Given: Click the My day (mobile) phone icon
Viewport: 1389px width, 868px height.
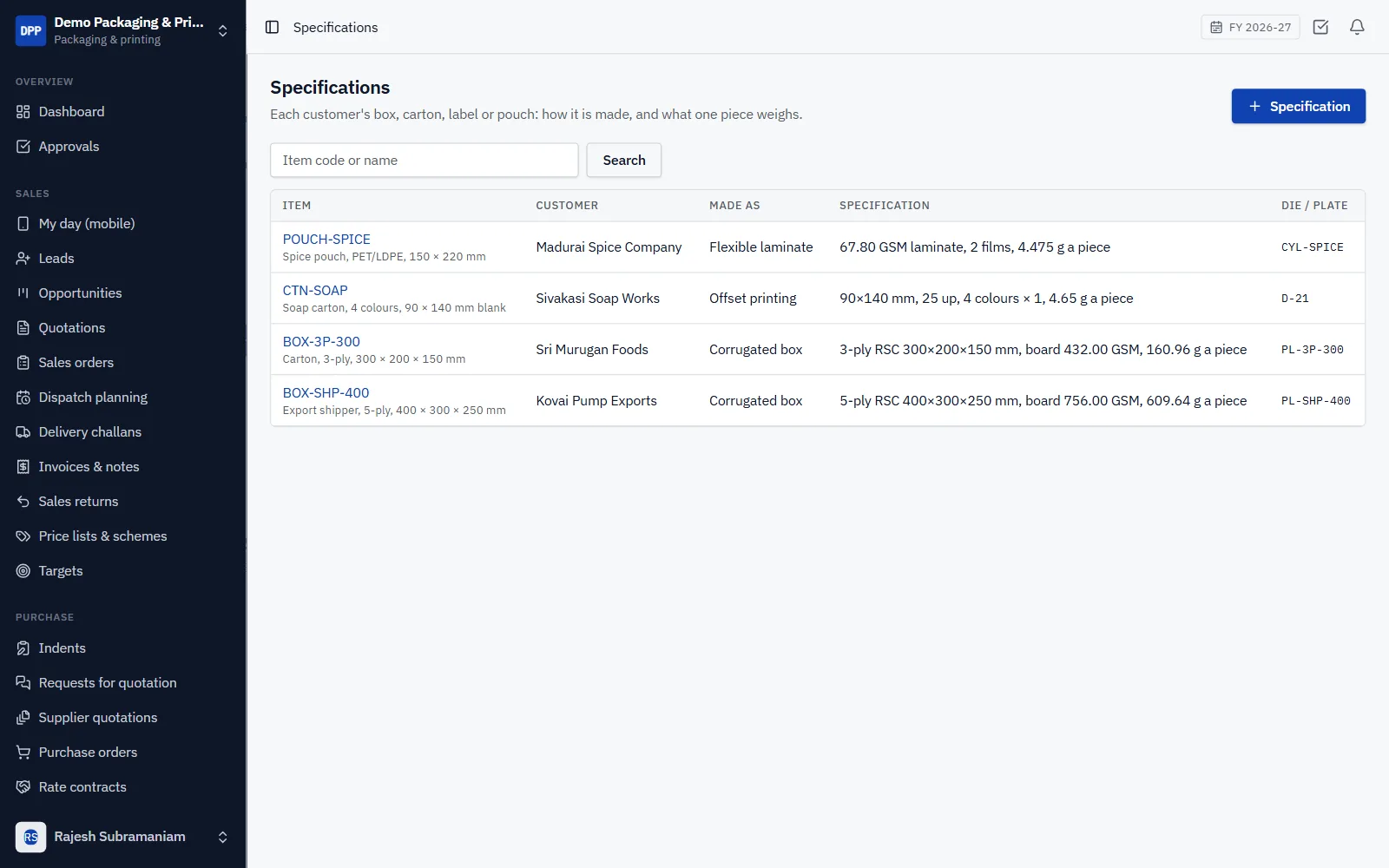Looking at the screenshot, I should click(23, 224).
